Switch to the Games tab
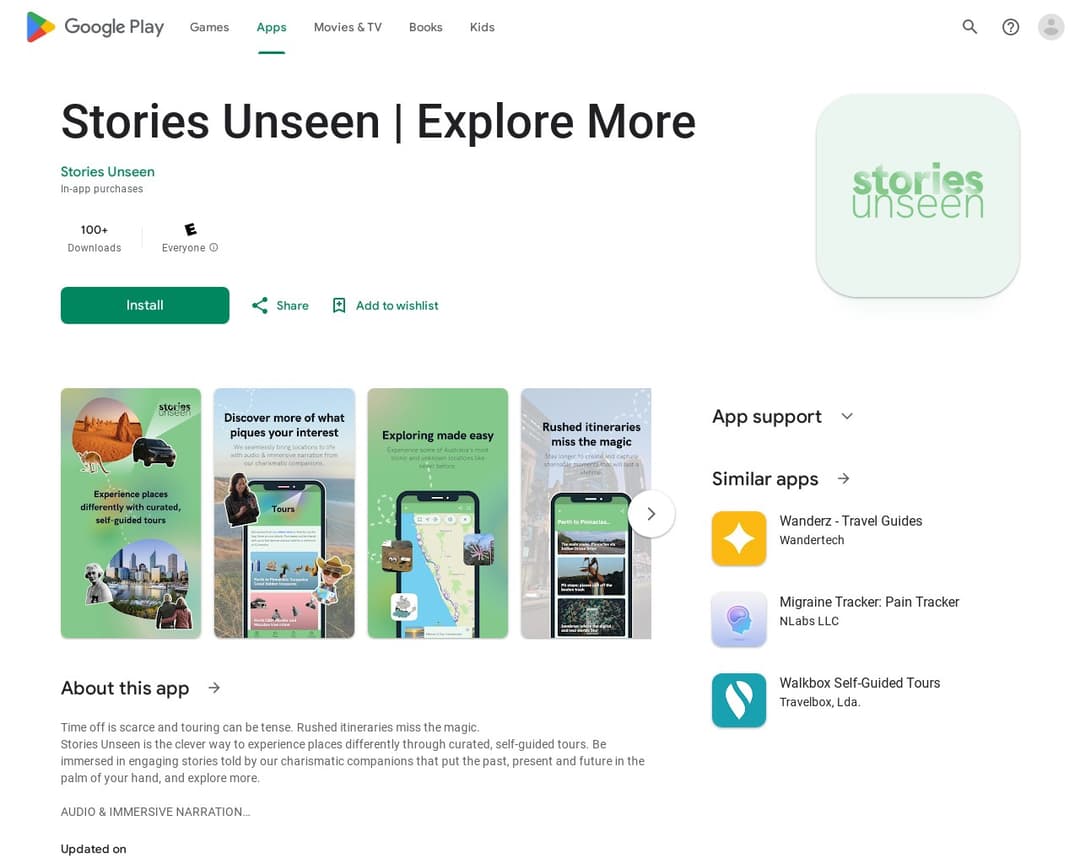Viewport: 1080px width, 864px height. pos(209,28)
